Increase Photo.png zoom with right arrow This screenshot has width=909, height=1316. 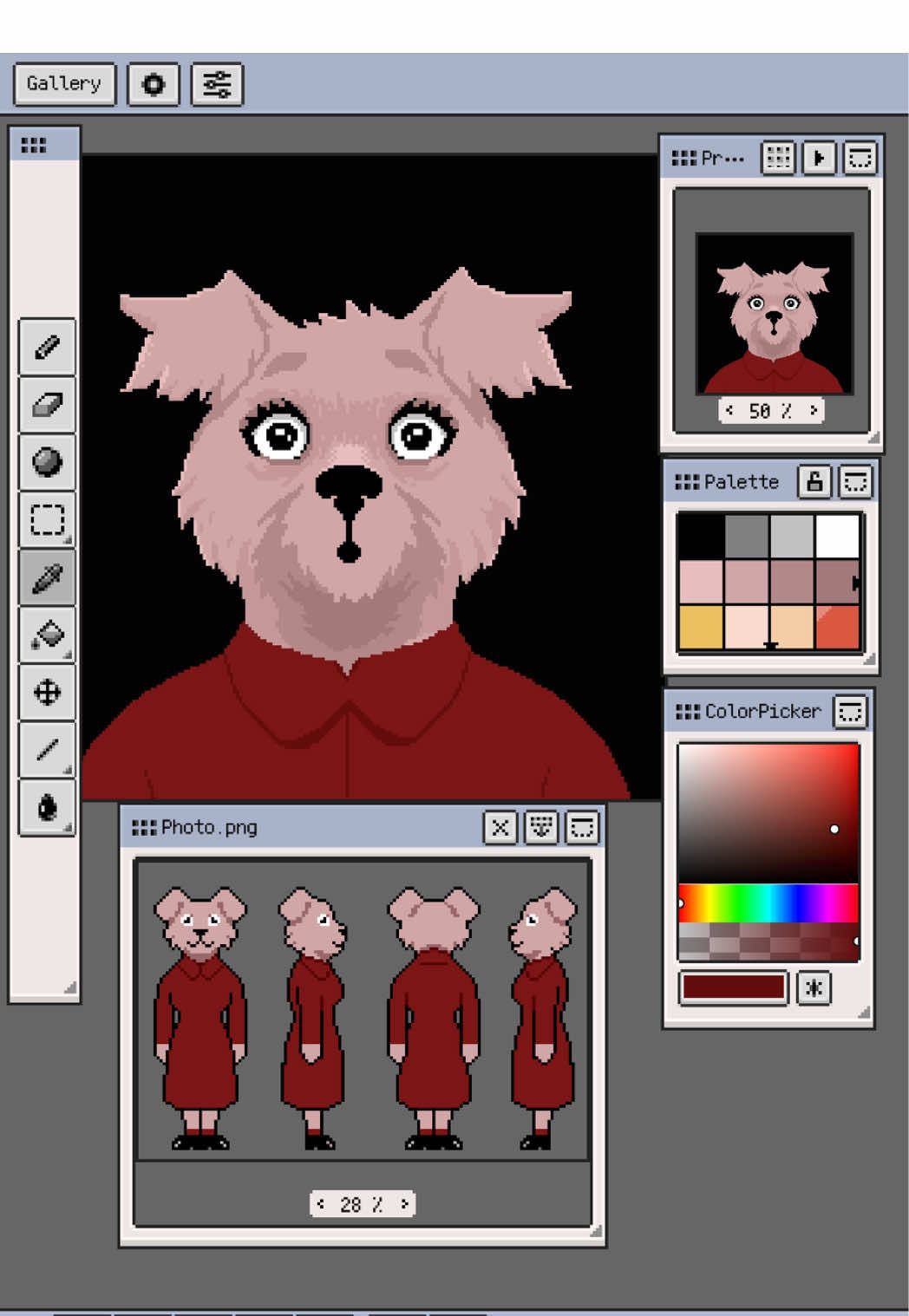tap(404, 1203)
